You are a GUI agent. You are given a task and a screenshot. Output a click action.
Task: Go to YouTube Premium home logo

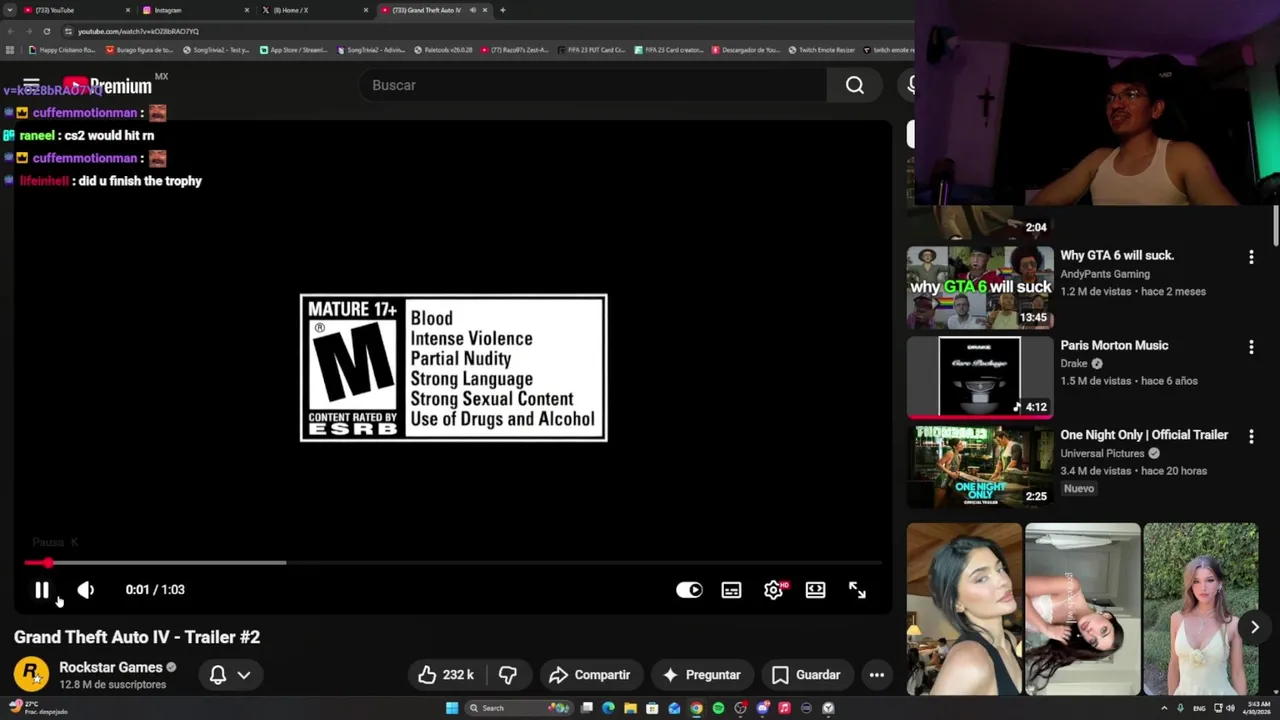click(x=108, y=86)
